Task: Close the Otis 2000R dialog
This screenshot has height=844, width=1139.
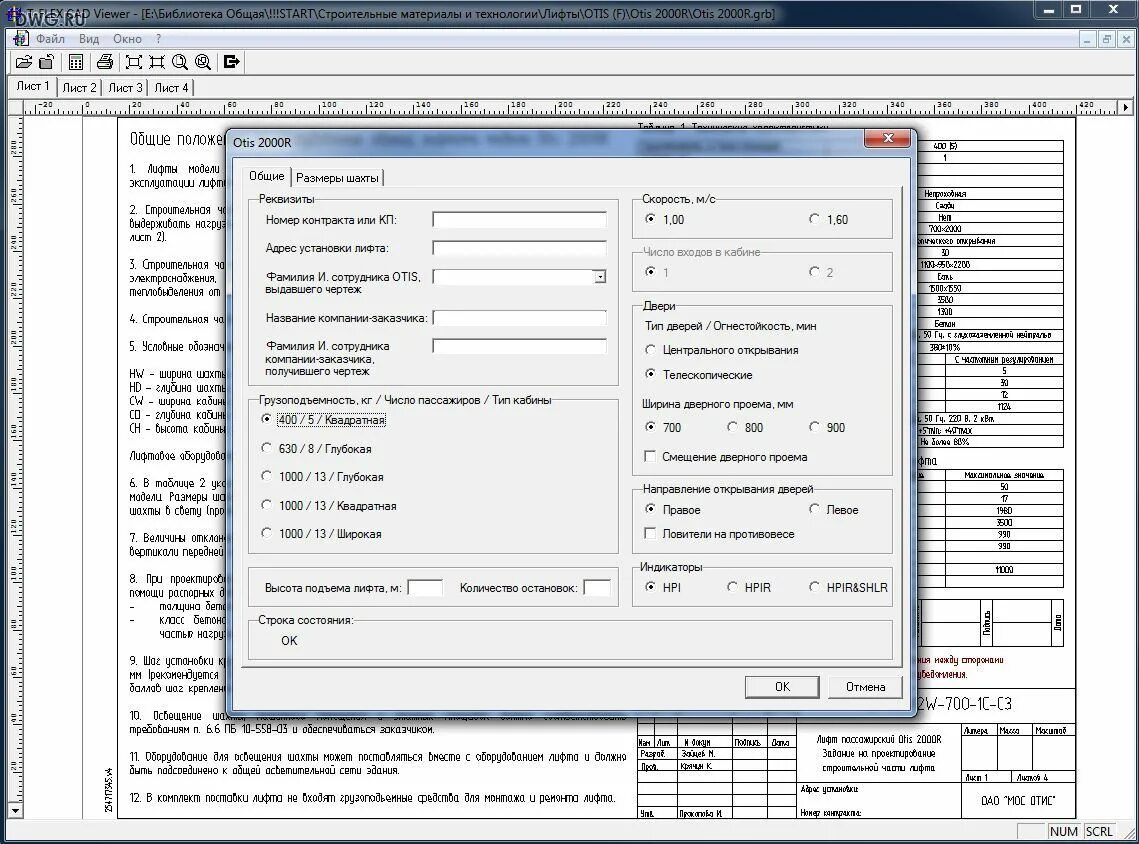Action: coord(888,138)
